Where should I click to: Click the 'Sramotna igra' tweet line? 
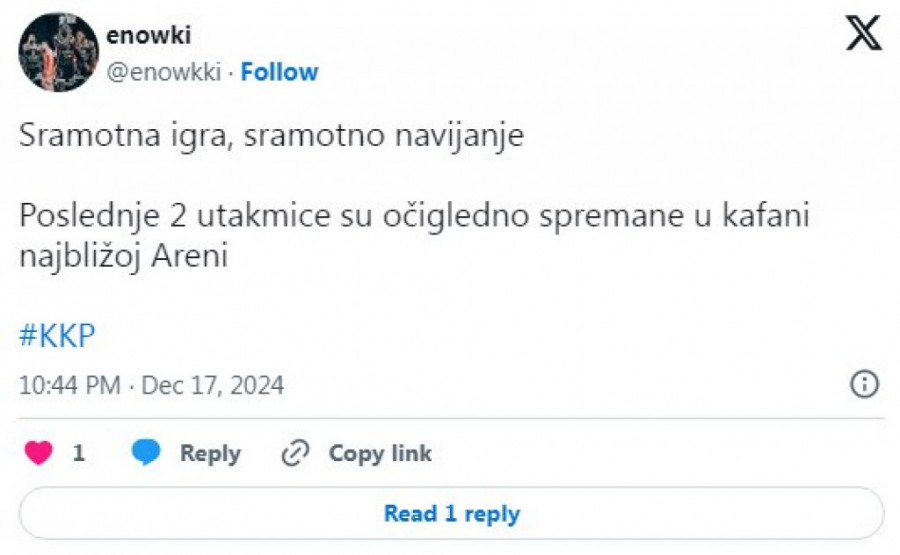click(271, 137)
